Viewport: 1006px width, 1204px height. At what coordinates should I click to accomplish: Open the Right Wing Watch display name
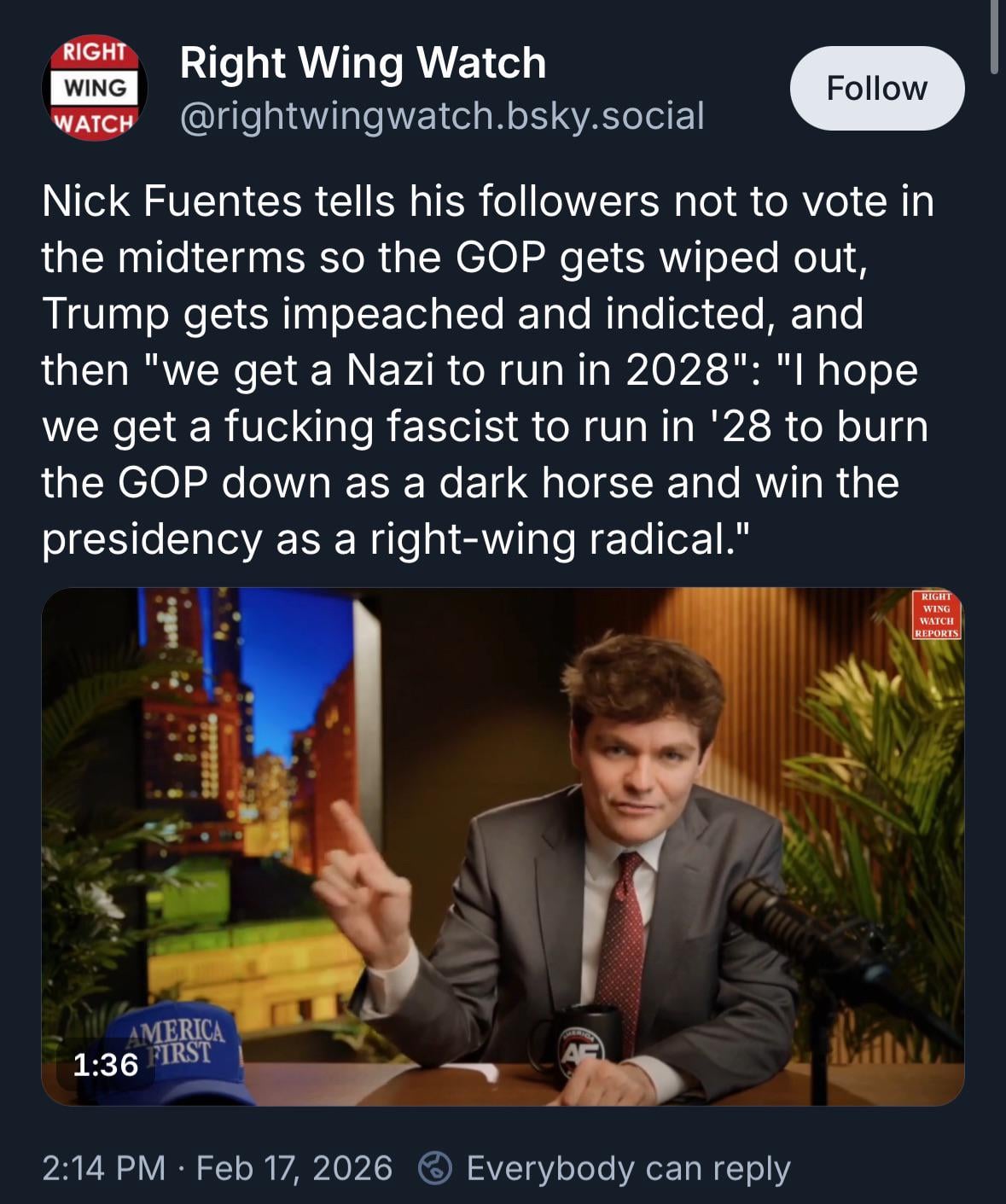(x=363, y=62)
